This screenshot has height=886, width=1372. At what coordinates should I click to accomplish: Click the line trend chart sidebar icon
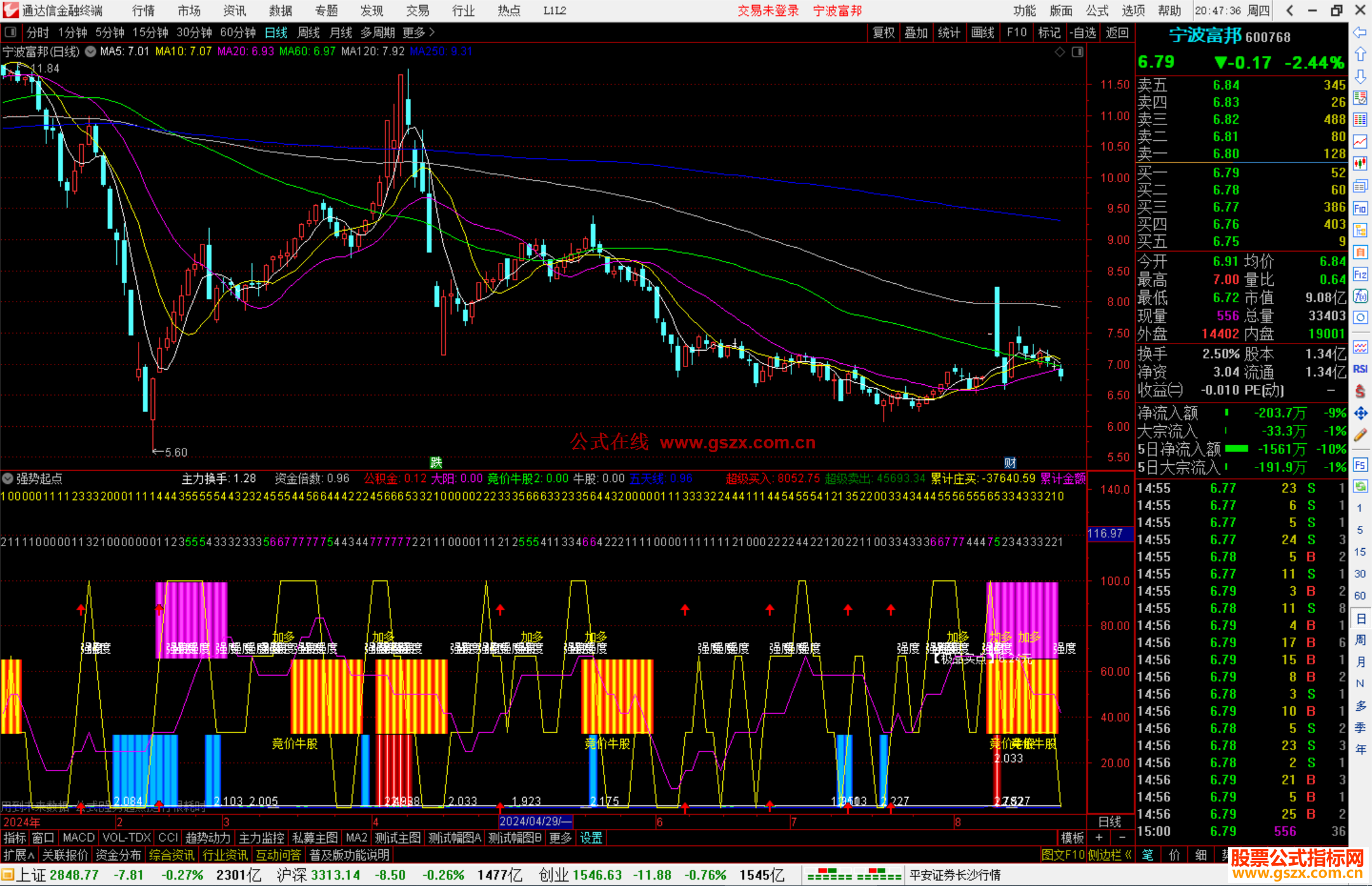point(1360,142)
